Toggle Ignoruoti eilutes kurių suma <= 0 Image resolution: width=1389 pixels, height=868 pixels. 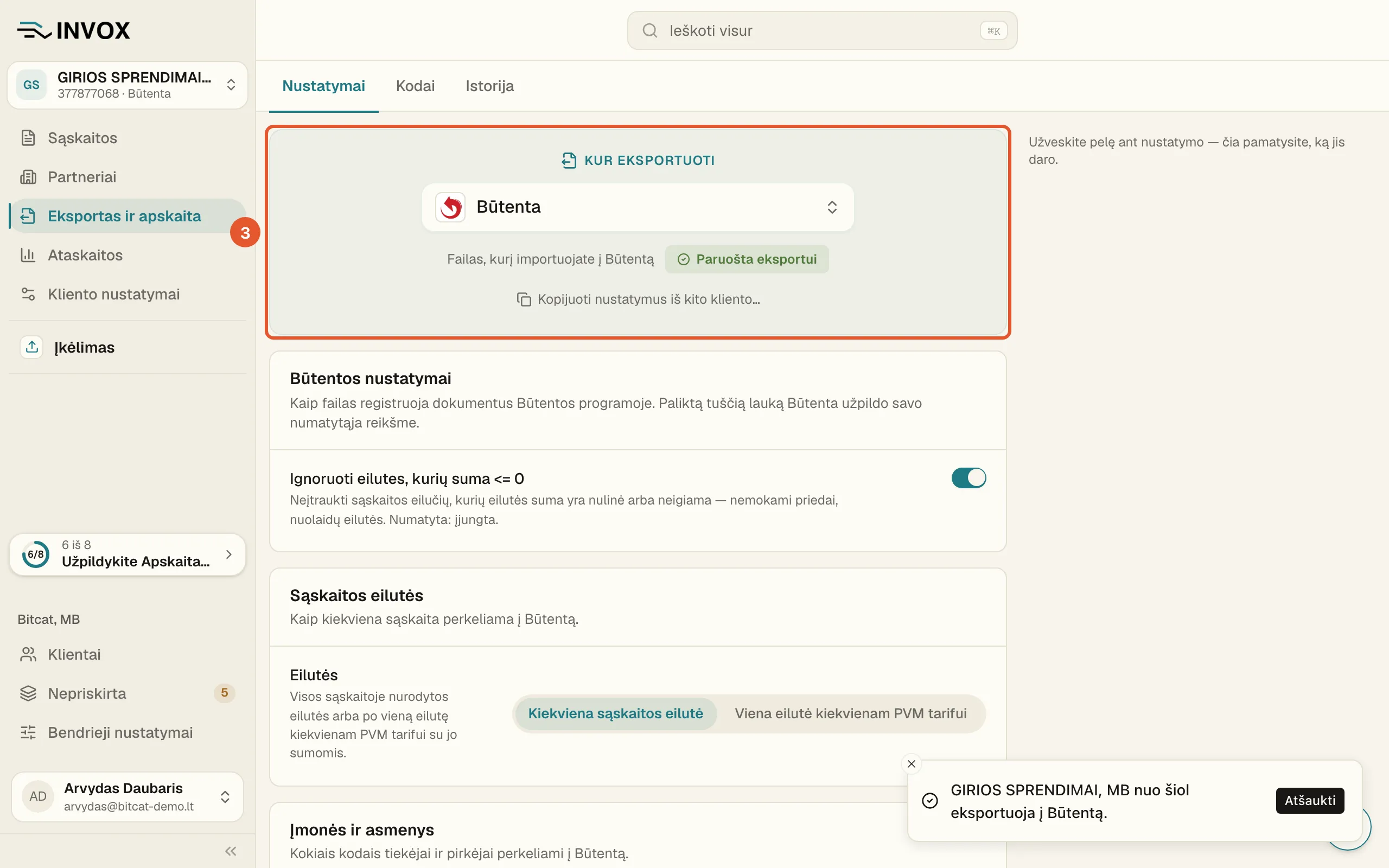(x=969, y=477)
